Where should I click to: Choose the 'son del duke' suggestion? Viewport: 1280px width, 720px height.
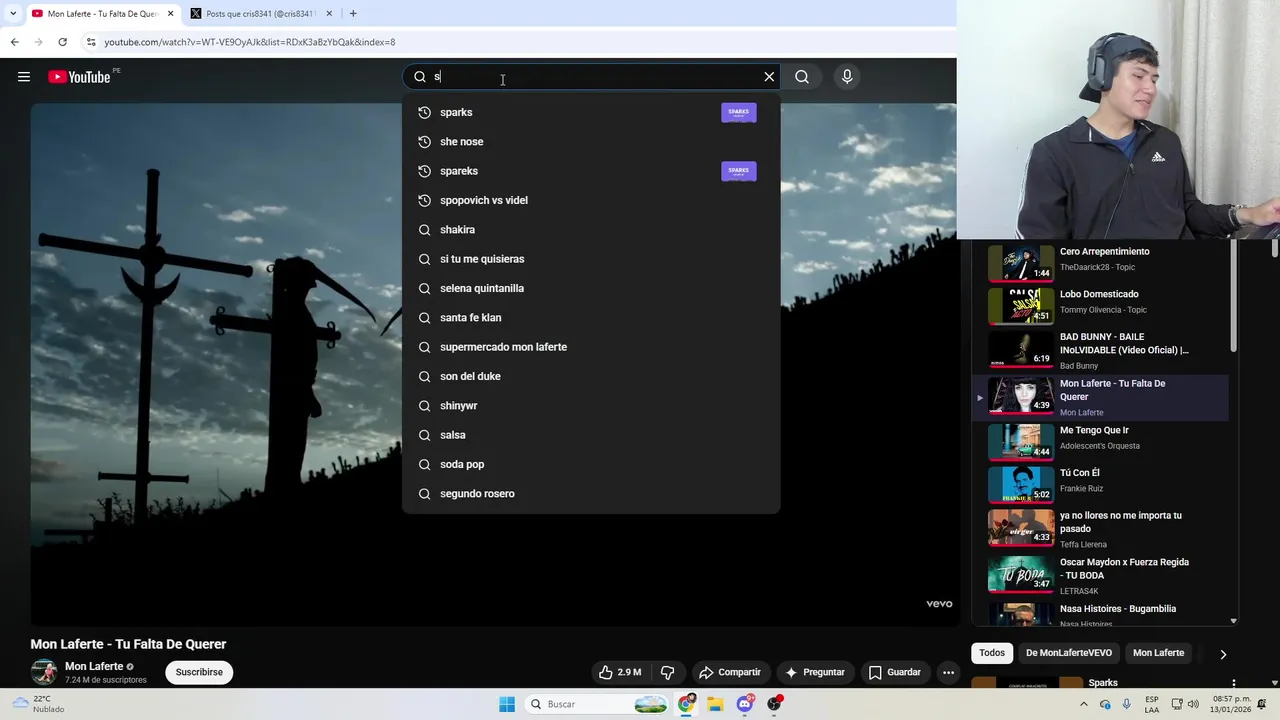[591, 376]
